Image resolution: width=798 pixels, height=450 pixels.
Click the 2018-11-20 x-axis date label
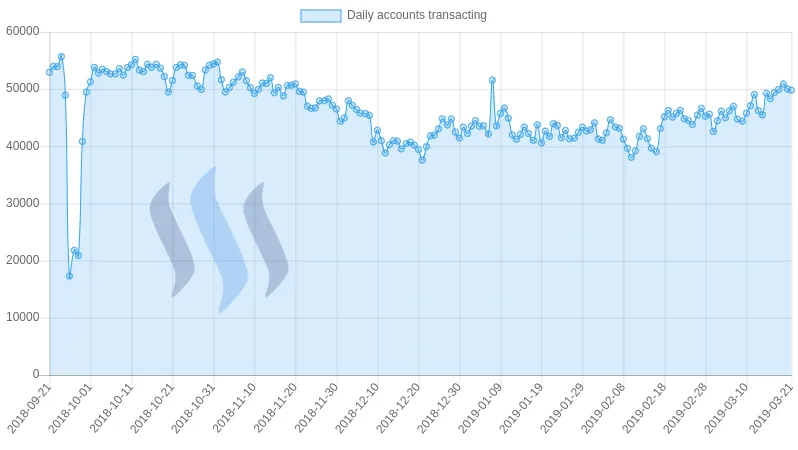pos(276,410)
